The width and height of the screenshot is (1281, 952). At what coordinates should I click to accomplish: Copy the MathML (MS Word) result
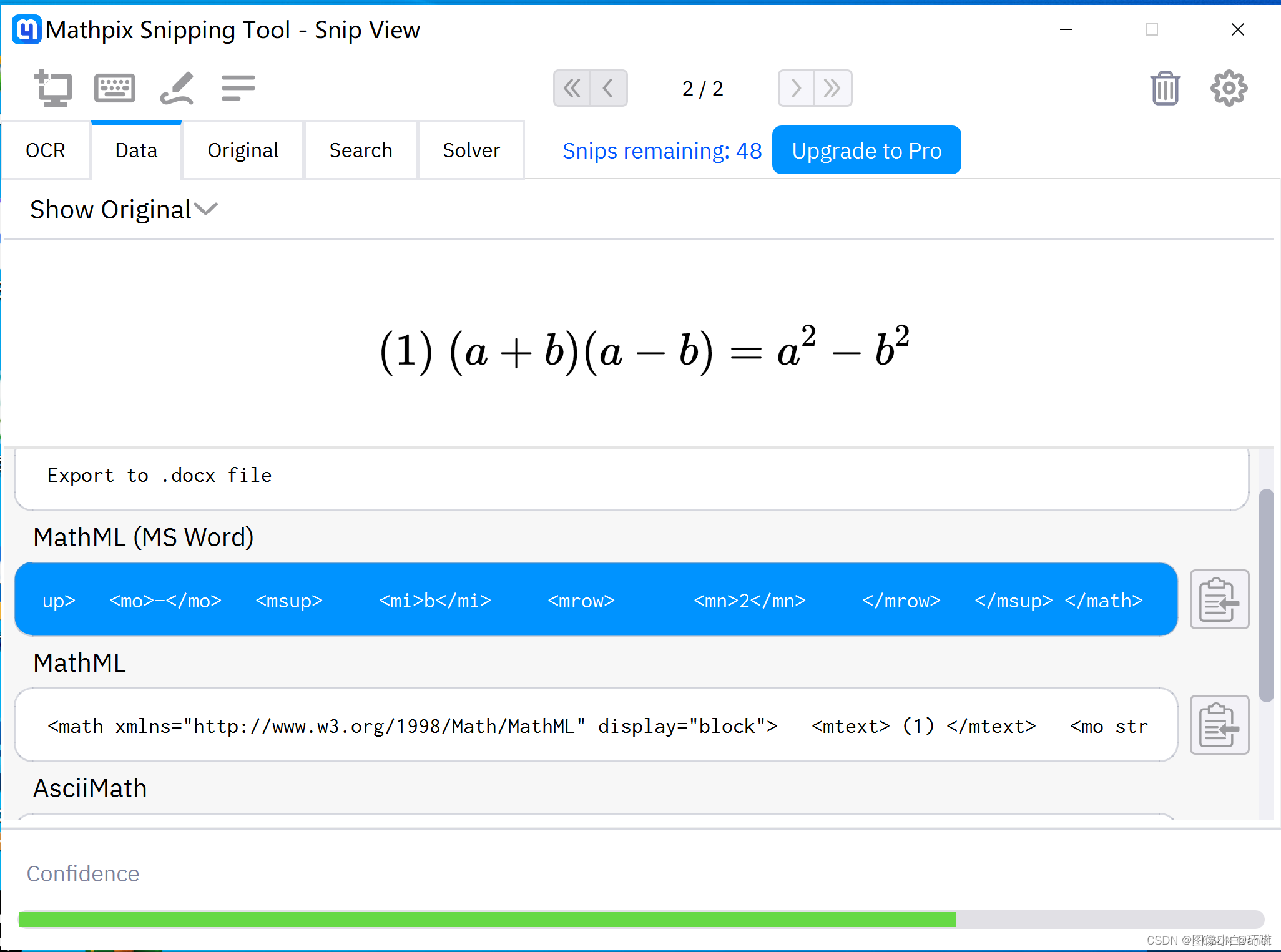1219,599
